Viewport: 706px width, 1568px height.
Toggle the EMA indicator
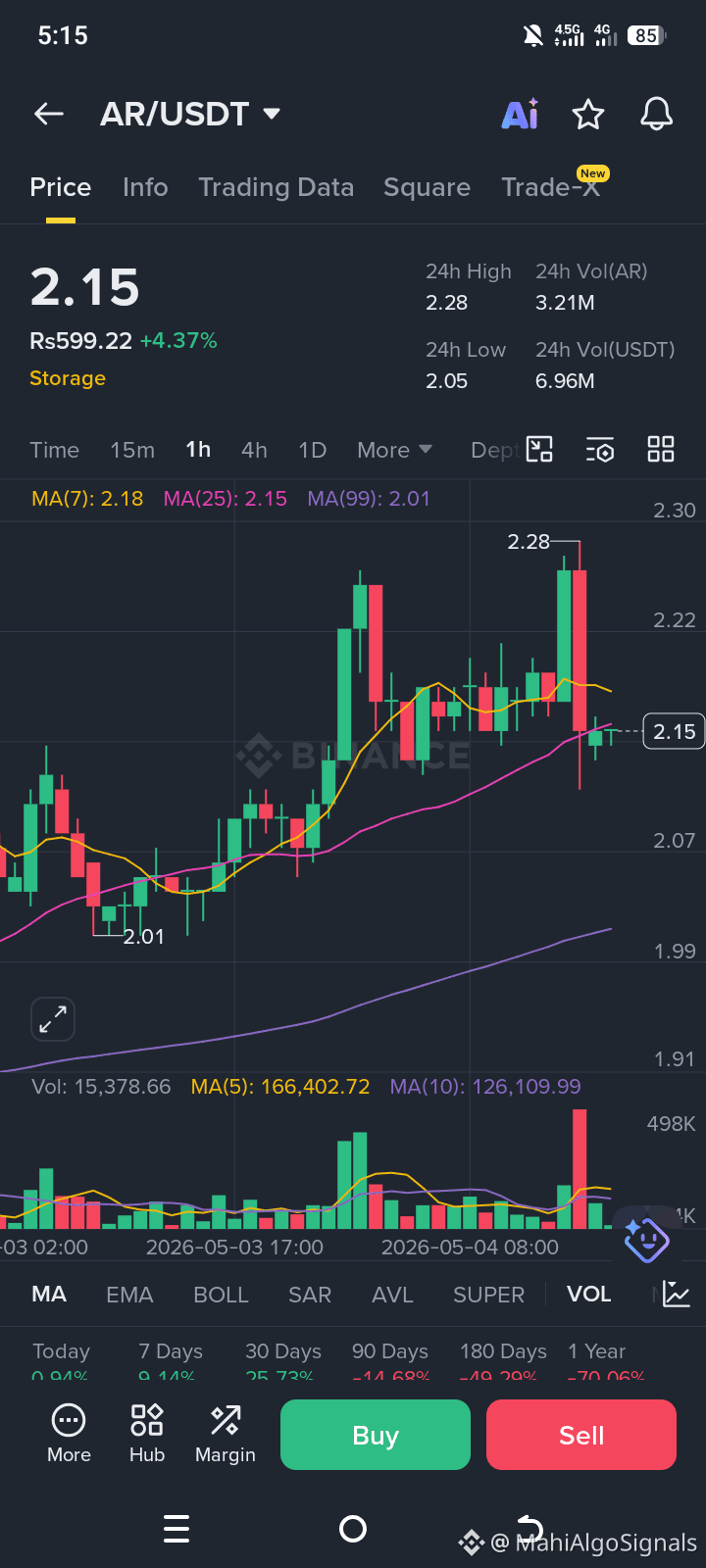click(x=129, y=1295)
